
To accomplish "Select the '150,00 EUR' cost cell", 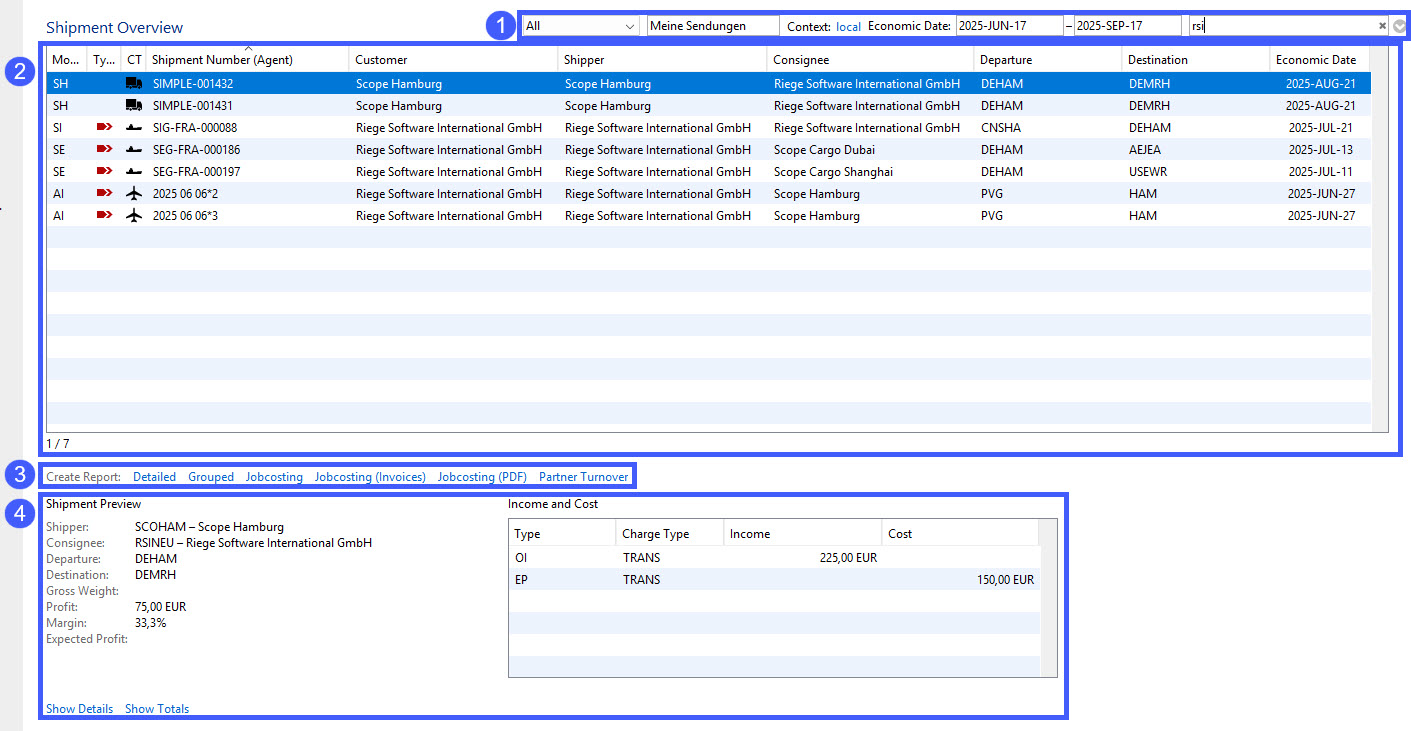I will tap(961, 580).
